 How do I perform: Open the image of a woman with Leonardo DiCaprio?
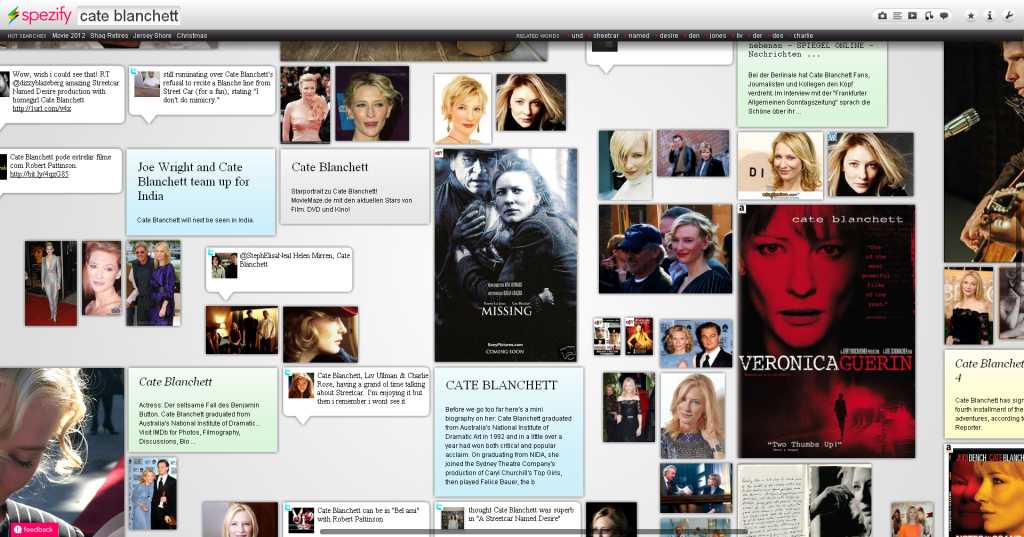[x=696, y=344]
